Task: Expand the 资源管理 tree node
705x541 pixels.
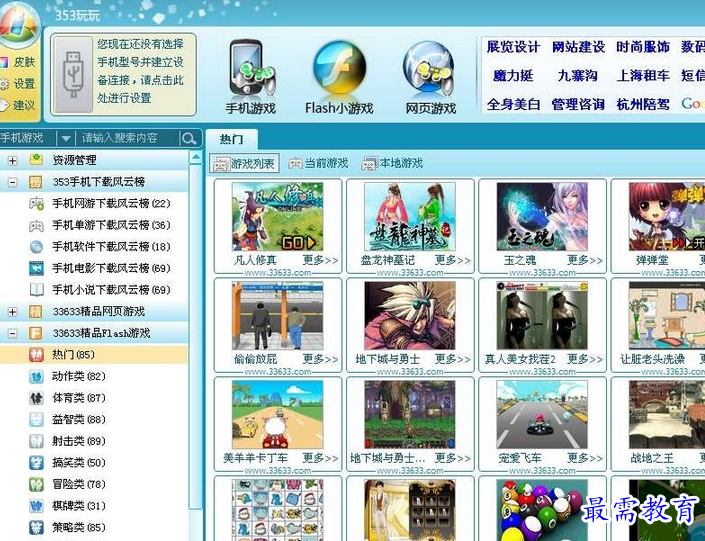Action: tap(13, 160)
